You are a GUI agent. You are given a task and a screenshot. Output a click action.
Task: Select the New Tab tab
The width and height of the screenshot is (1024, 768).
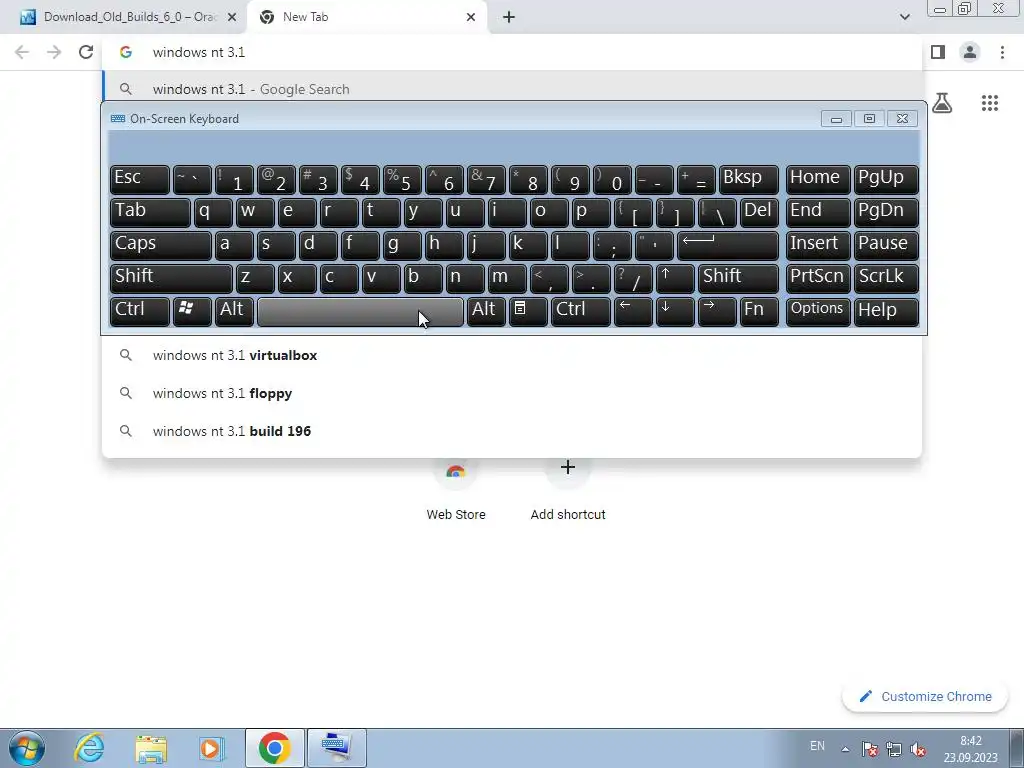(366, 17)
